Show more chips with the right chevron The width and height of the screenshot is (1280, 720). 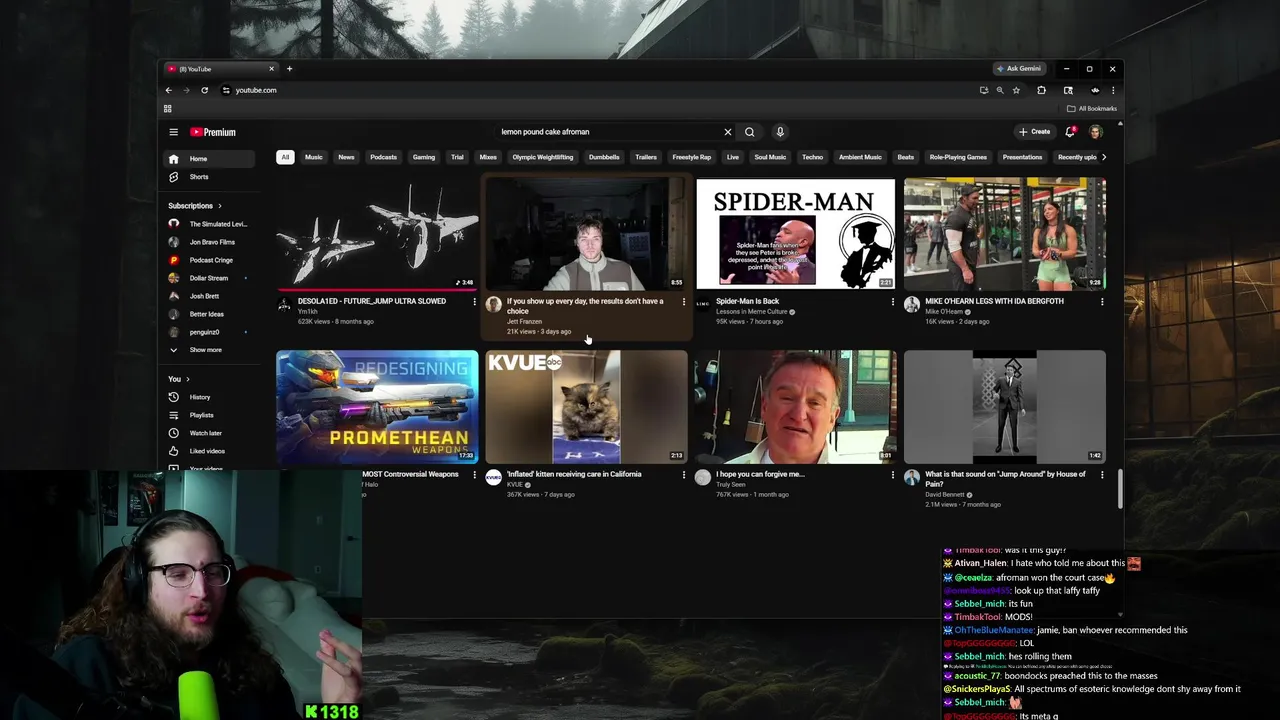pos(1104,157)
